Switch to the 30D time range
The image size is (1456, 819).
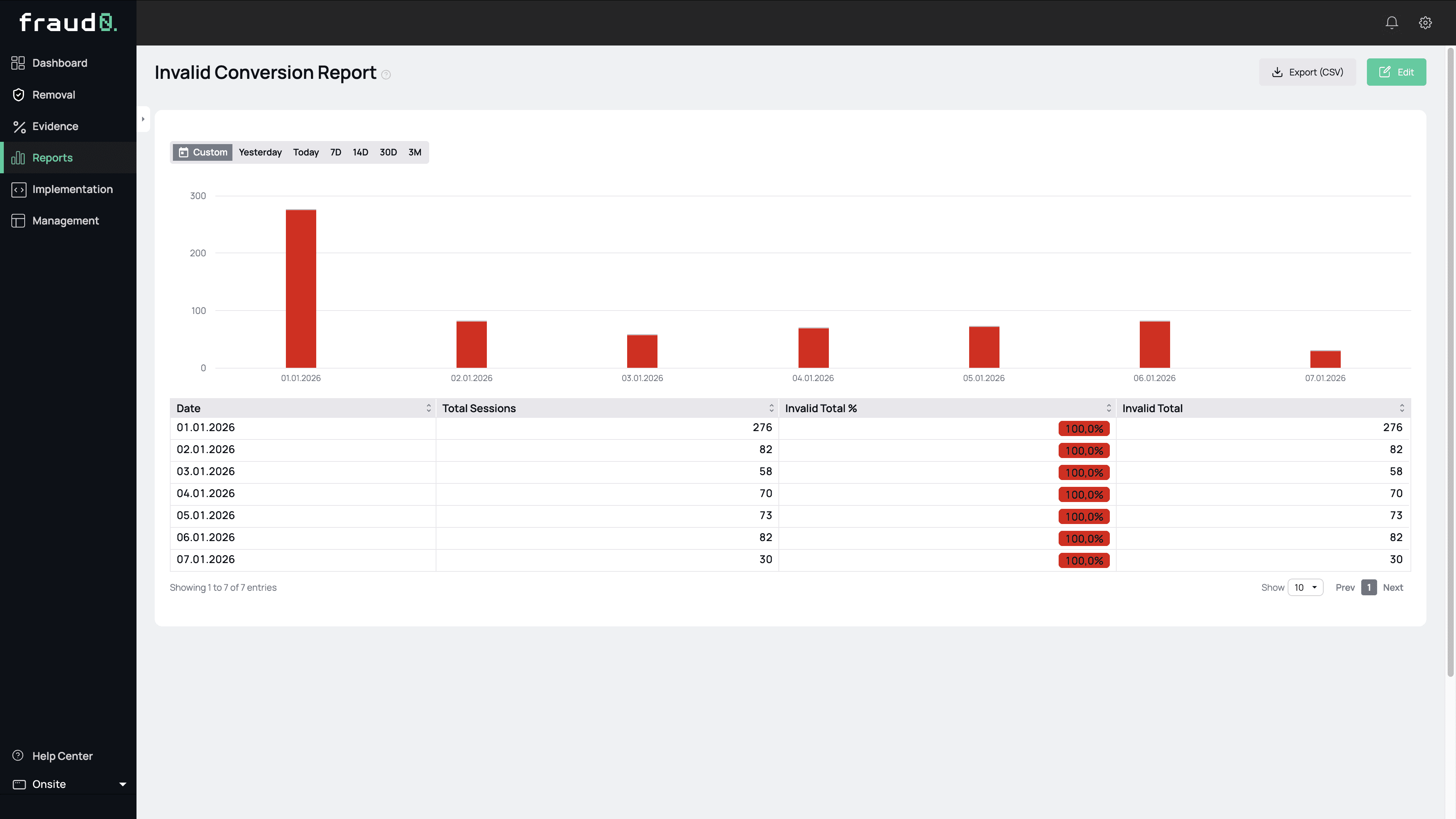[388, 152]
